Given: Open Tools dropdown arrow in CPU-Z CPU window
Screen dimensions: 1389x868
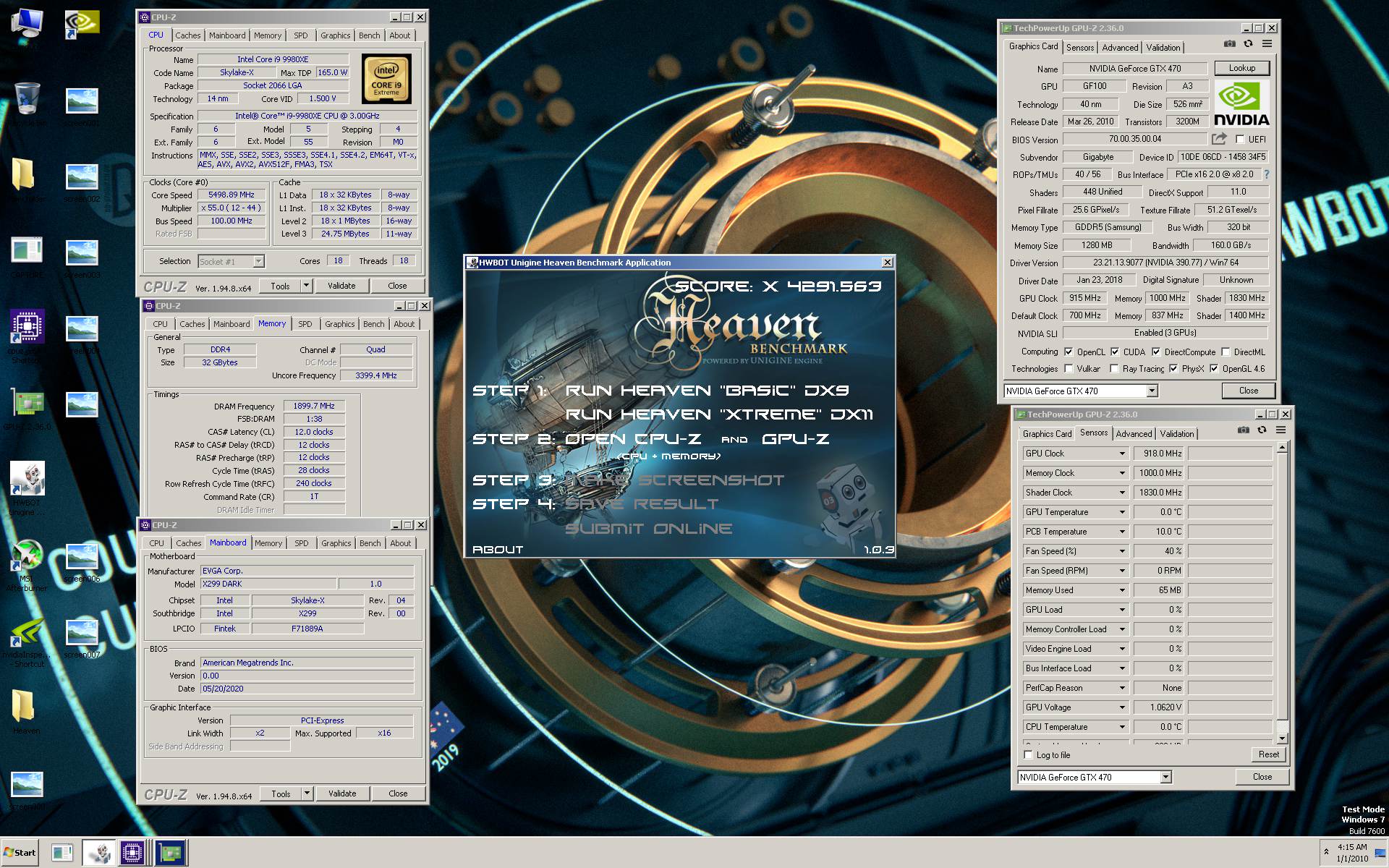Looking at the screenshot, I should pos(306,286).
